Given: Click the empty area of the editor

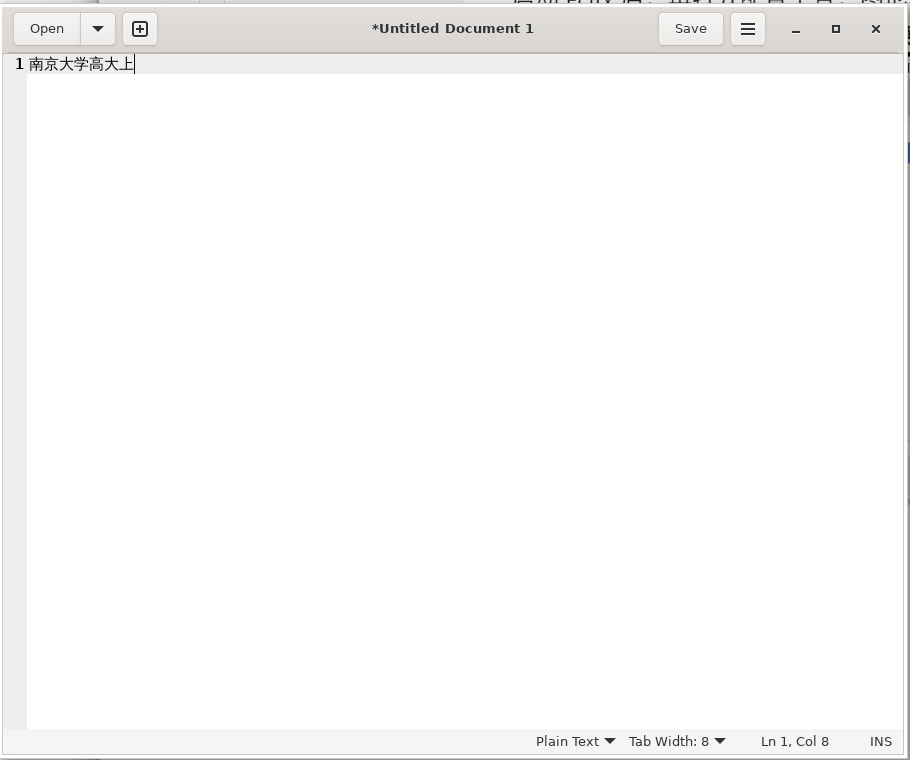Looking at the screenshot, I should [x=460, y=400].
